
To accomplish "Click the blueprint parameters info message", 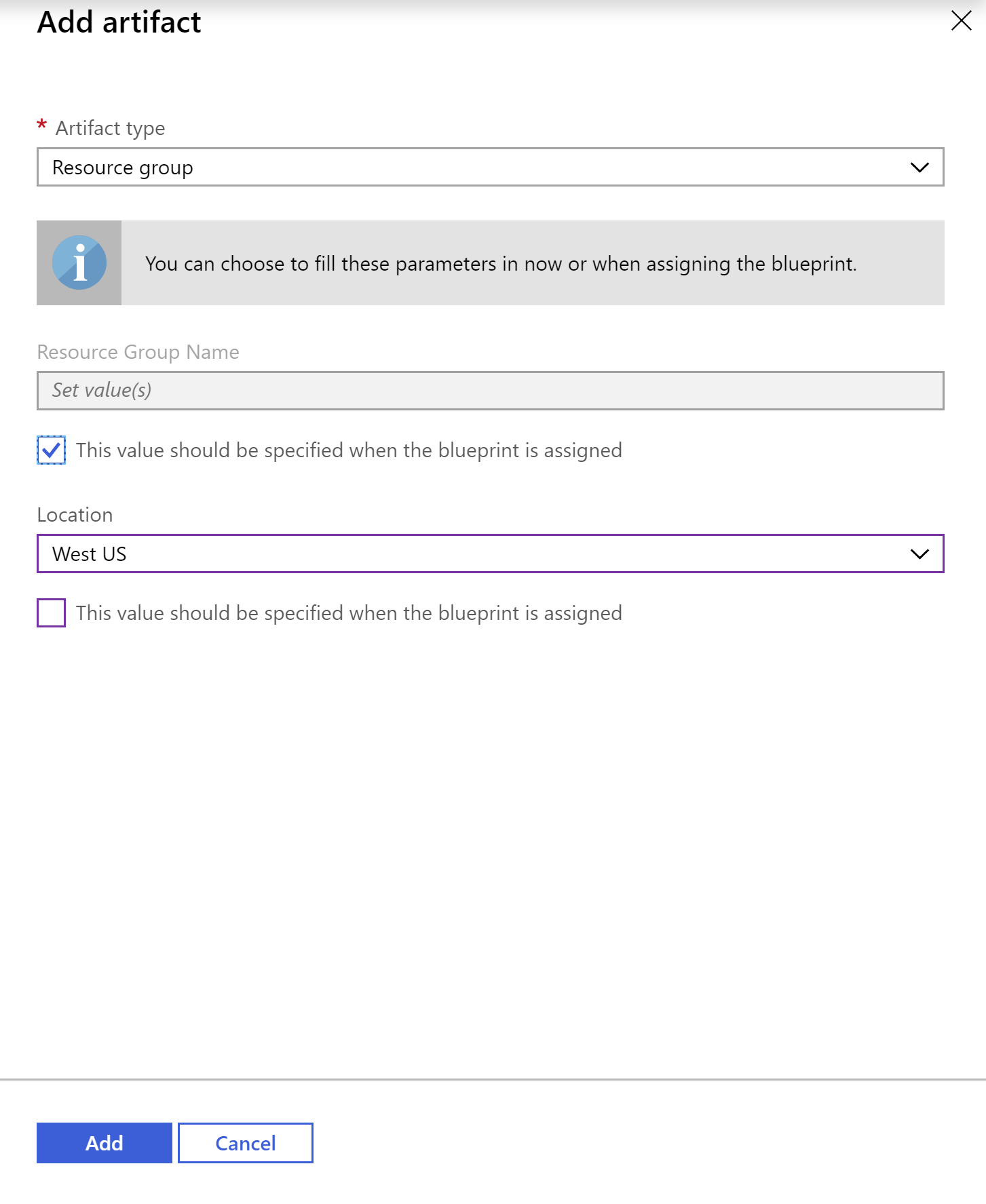I will 501,264.
